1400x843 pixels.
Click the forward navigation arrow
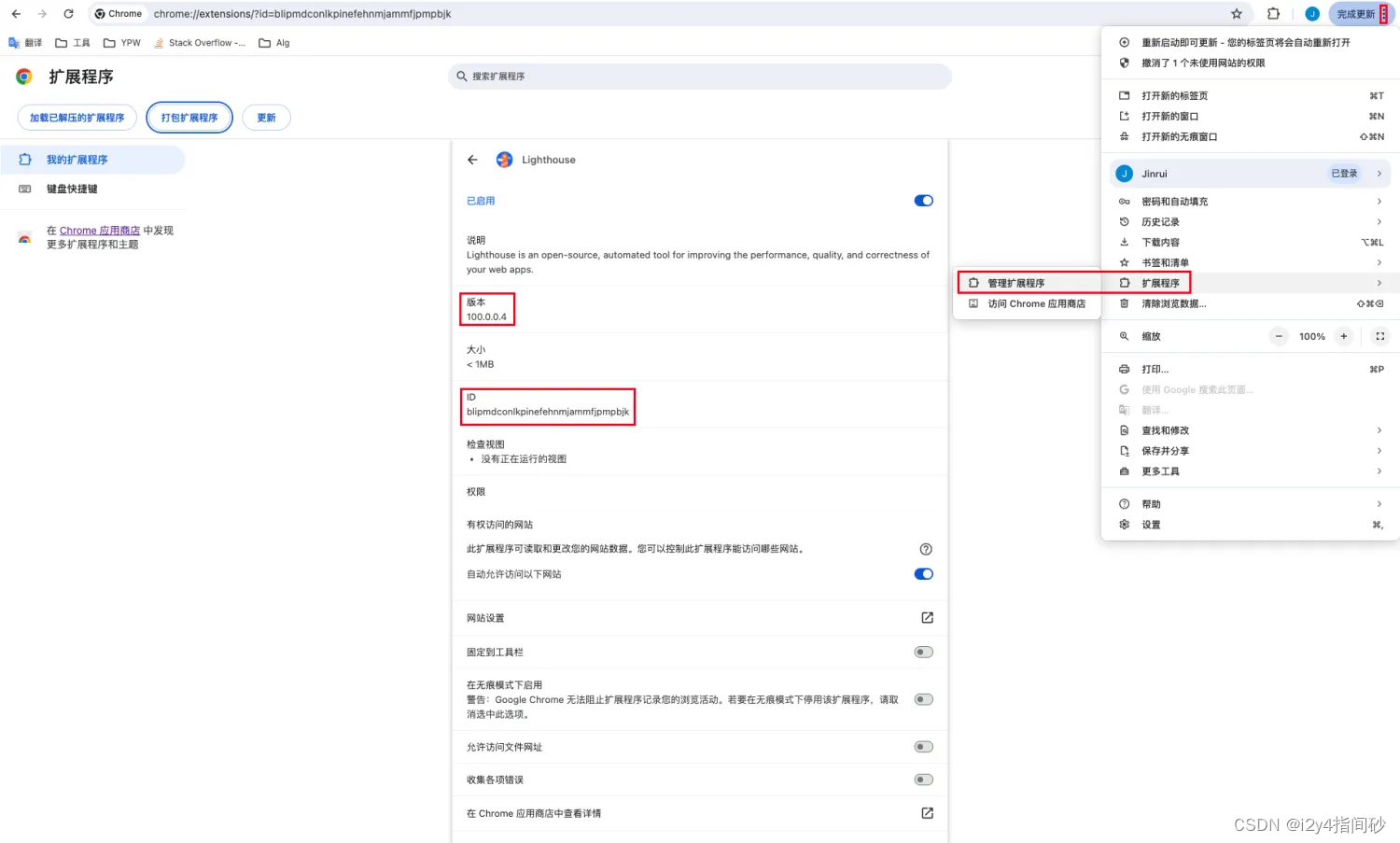tap(42, 14)
